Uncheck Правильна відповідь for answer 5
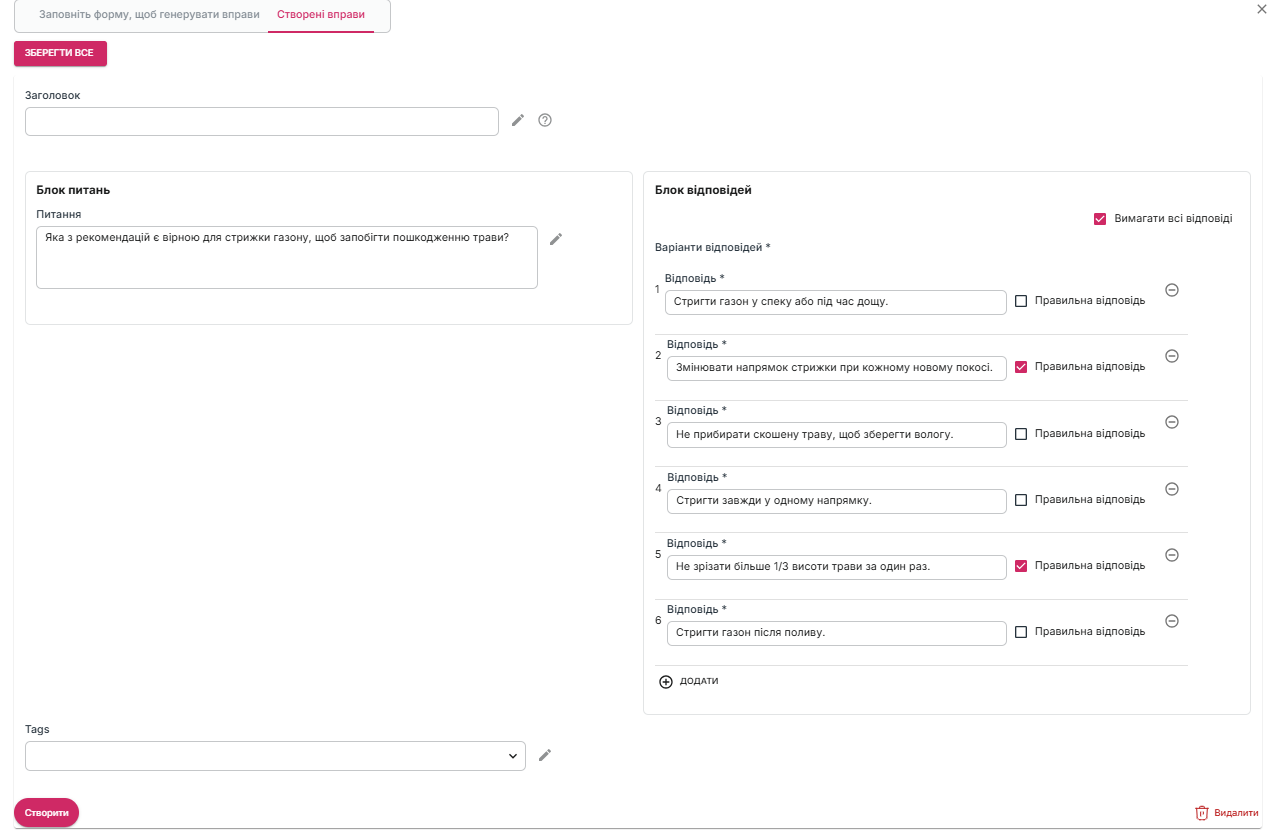This screenshot has height=832, width=1268. [1021, 566]
